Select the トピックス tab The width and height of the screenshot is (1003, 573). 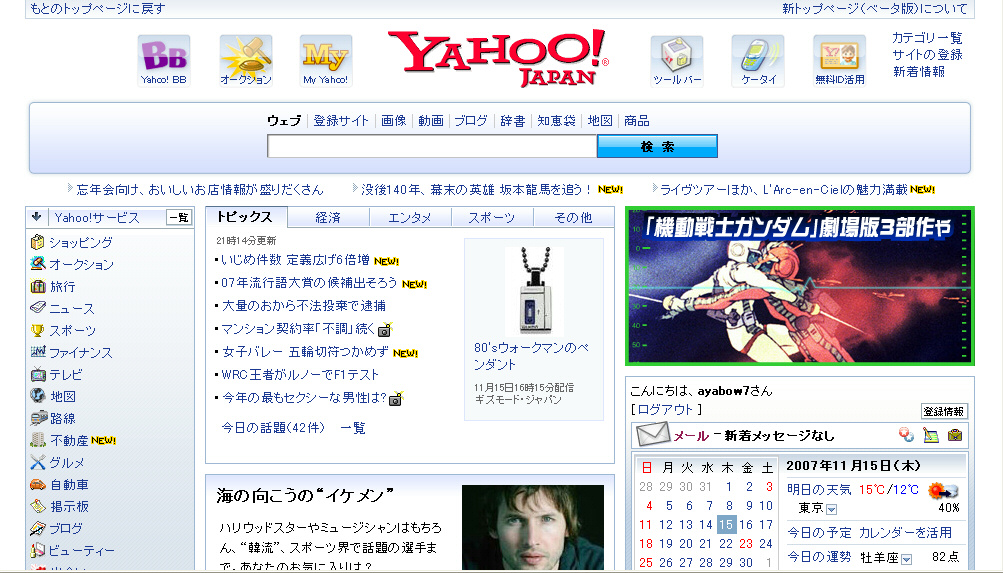(246, 217)
